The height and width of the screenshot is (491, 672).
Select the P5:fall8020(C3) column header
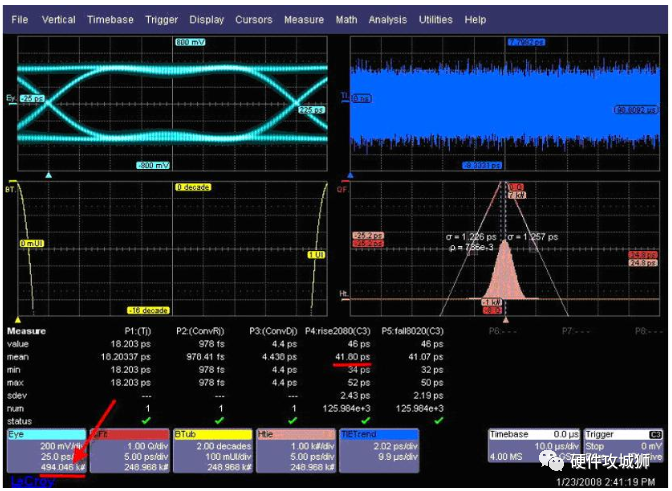tap(413, 331)
